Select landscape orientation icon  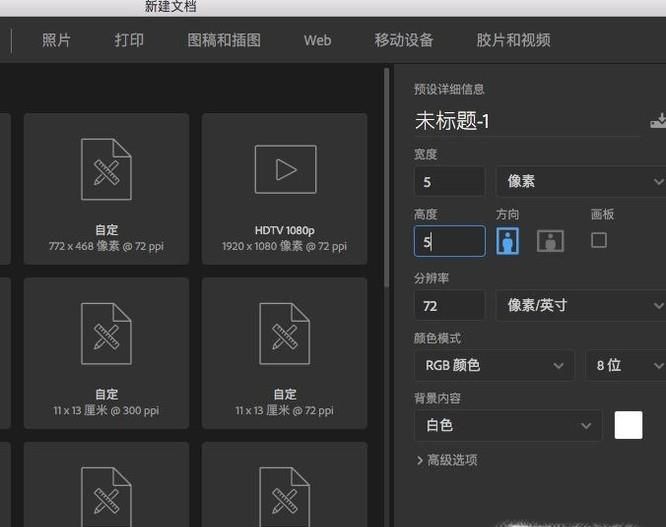click(x=550, y=241)
